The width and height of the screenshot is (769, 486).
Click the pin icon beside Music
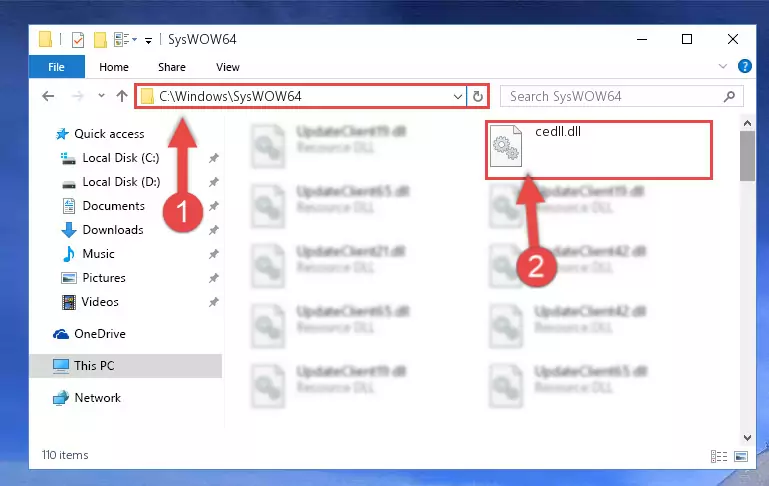(213, 254)
